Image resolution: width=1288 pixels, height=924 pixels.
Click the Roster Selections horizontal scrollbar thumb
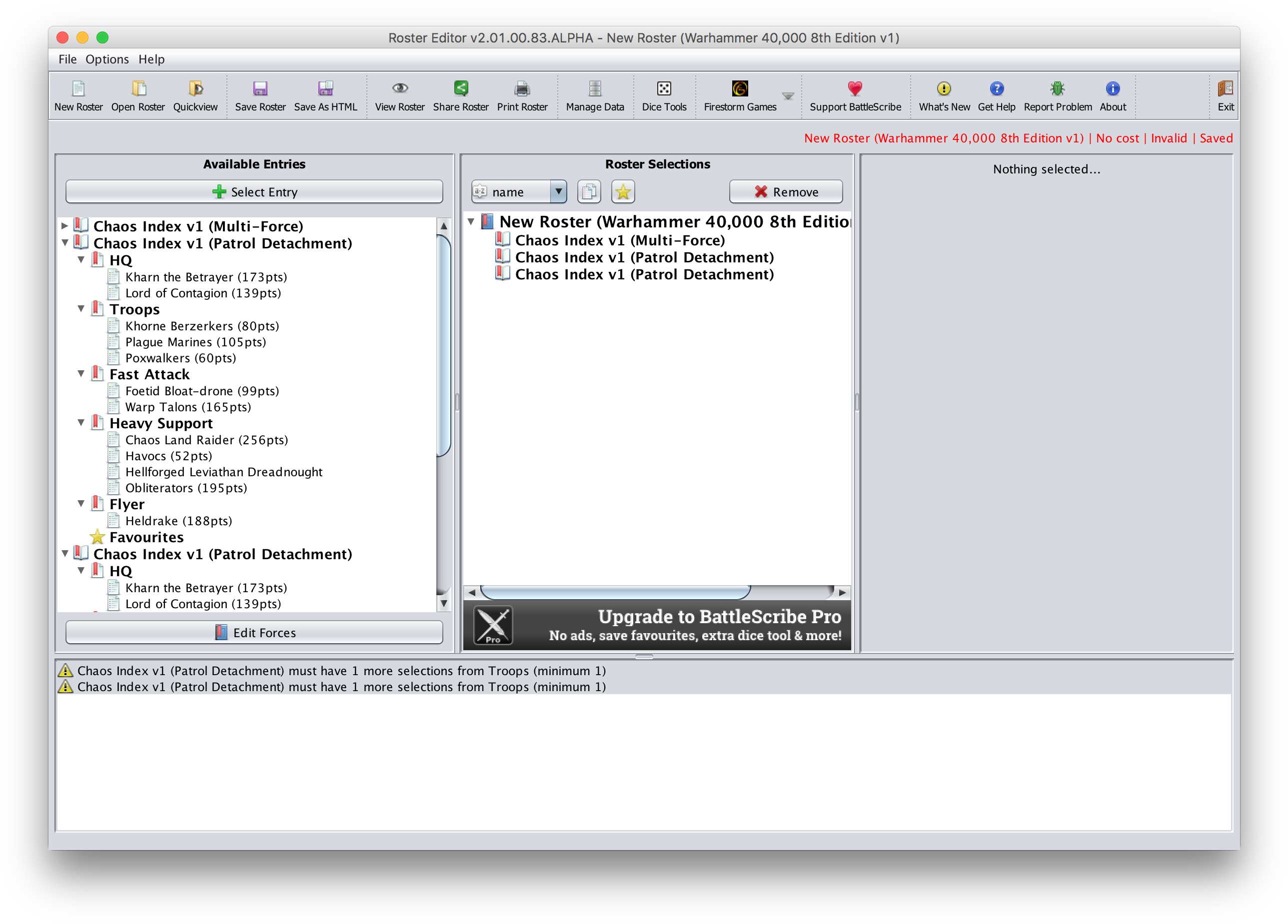[x=615, y=592]
